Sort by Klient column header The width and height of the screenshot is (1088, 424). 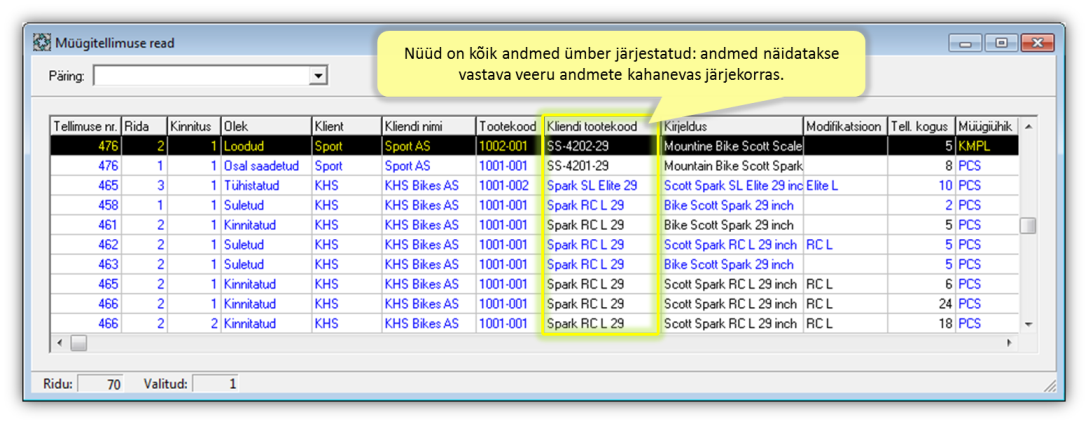[346, 126]
